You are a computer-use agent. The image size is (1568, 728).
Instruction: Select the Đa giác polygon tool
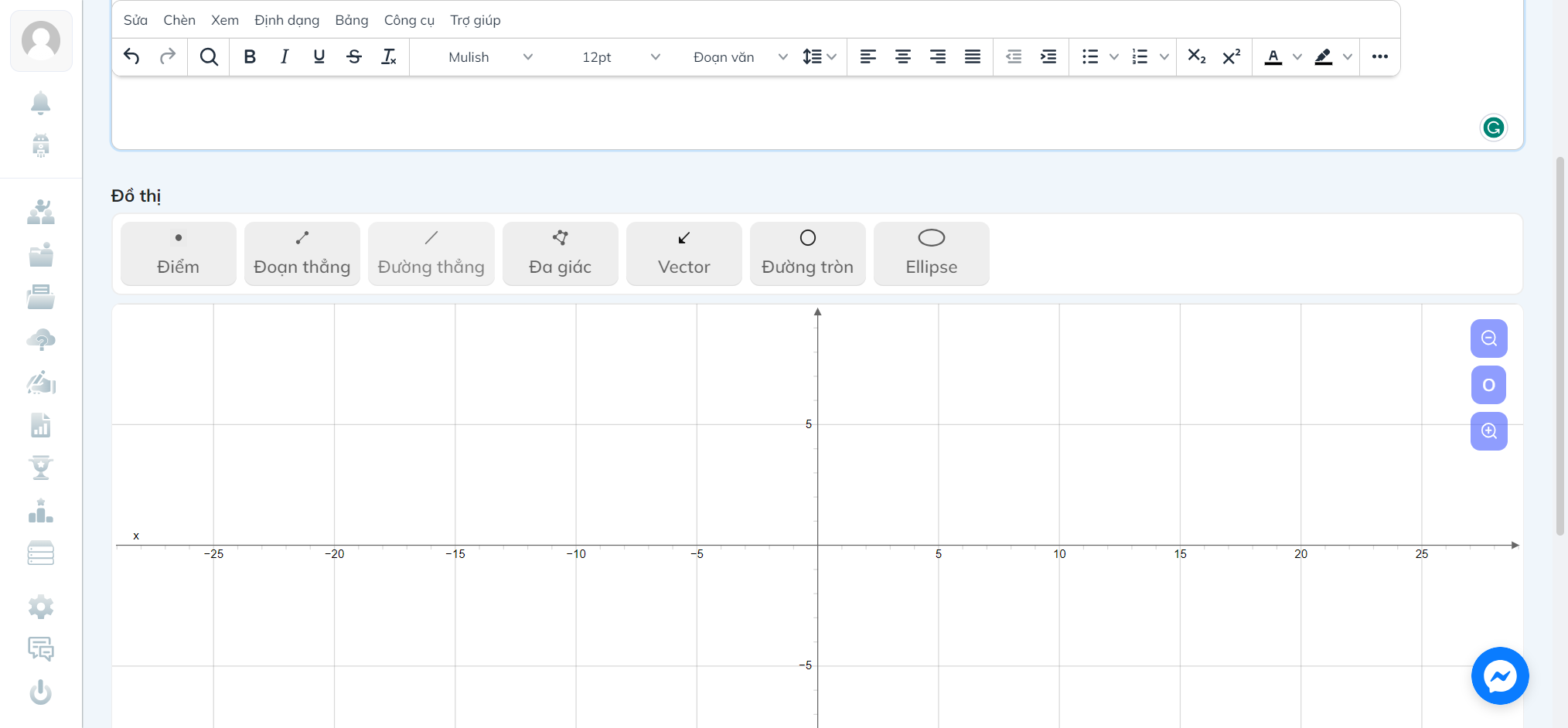(561, 253)
